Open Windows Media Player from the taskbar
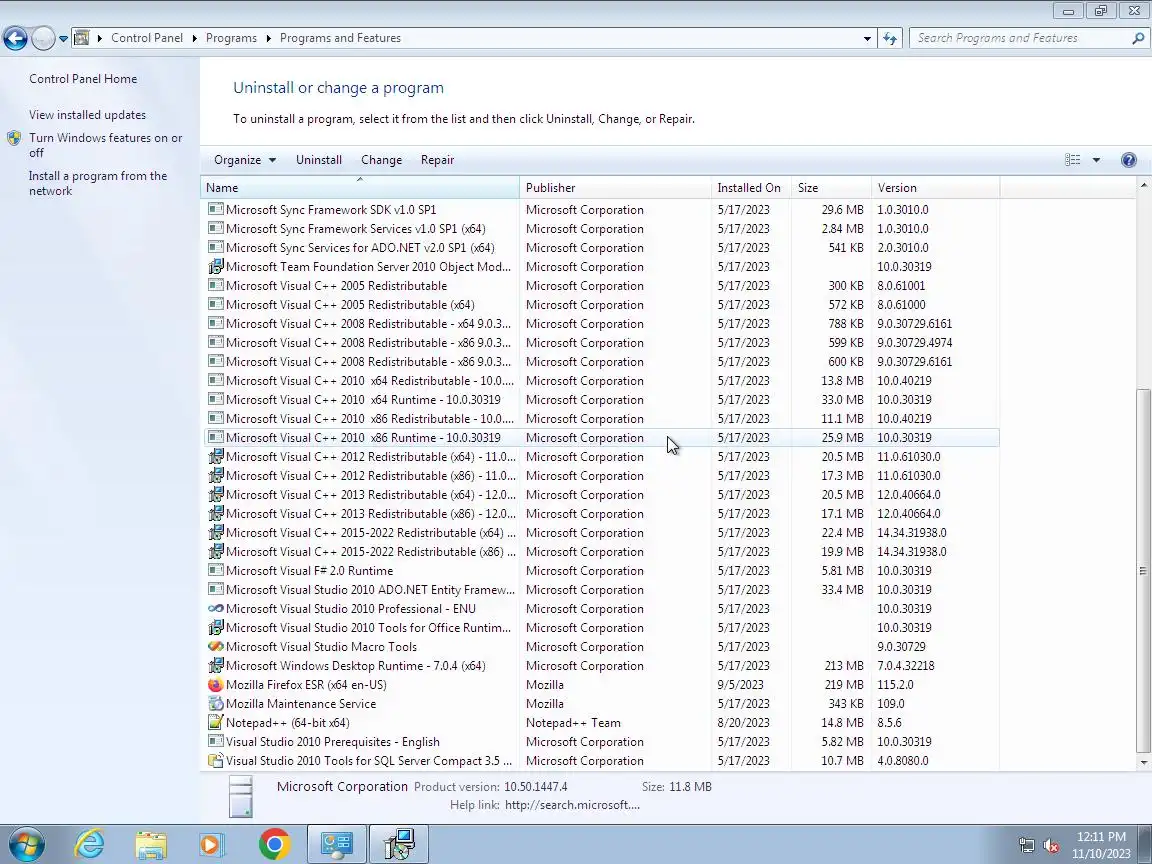The width and height of the screenshot is (1152, 864). (x=212, y=845)
